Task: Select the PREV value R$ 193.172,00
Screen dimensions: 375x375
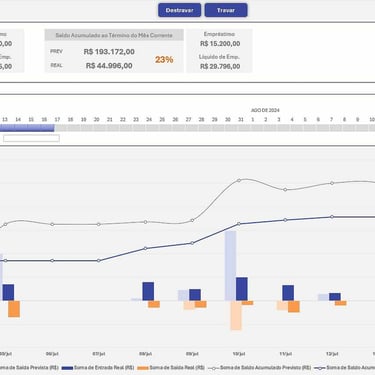Action: point(109,52)
